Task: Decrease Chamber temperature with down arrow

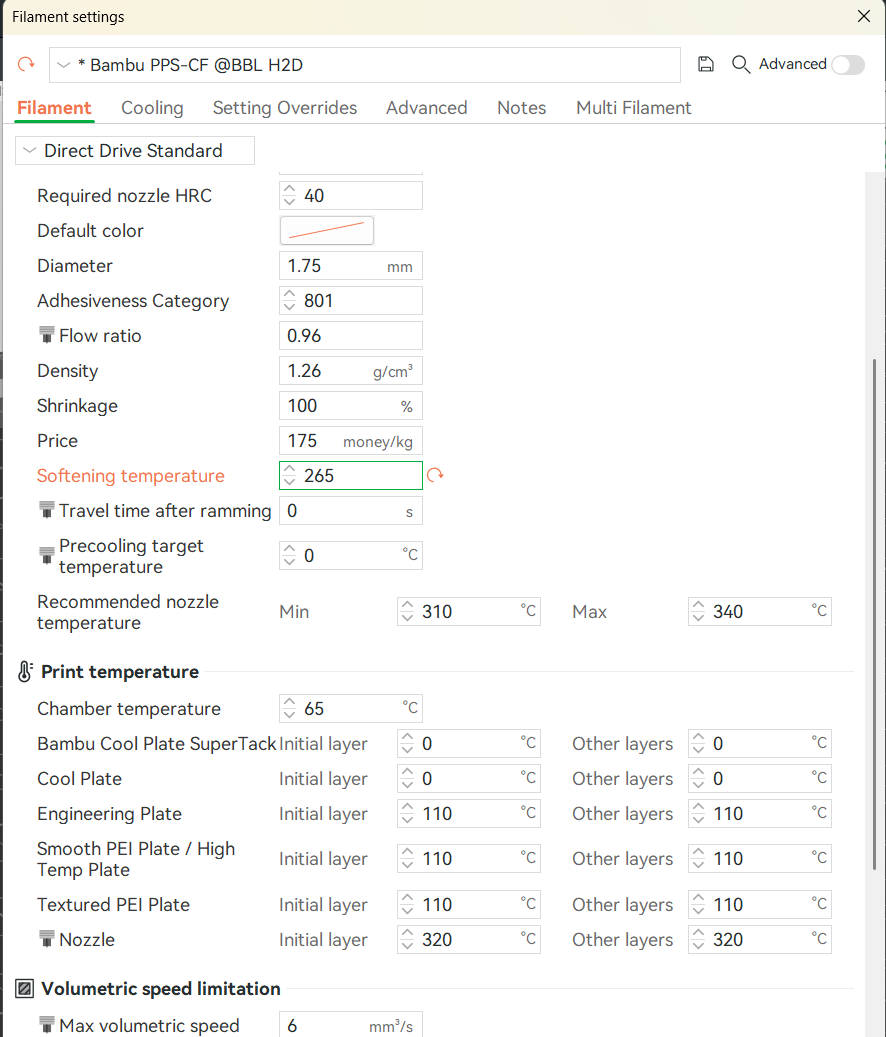Action: [289, 716]
